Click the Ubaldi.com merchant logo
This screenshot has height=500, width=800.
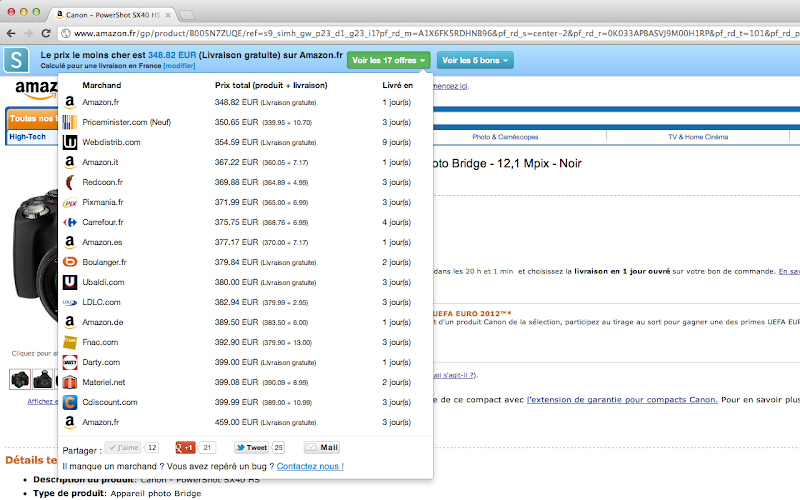pos(70,282)
